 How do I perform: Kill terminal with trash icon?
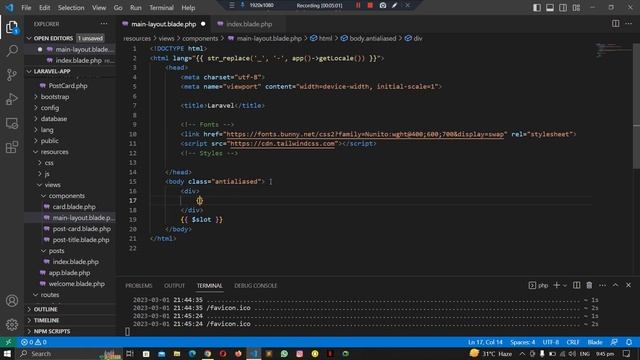click(x=589, y=285)
